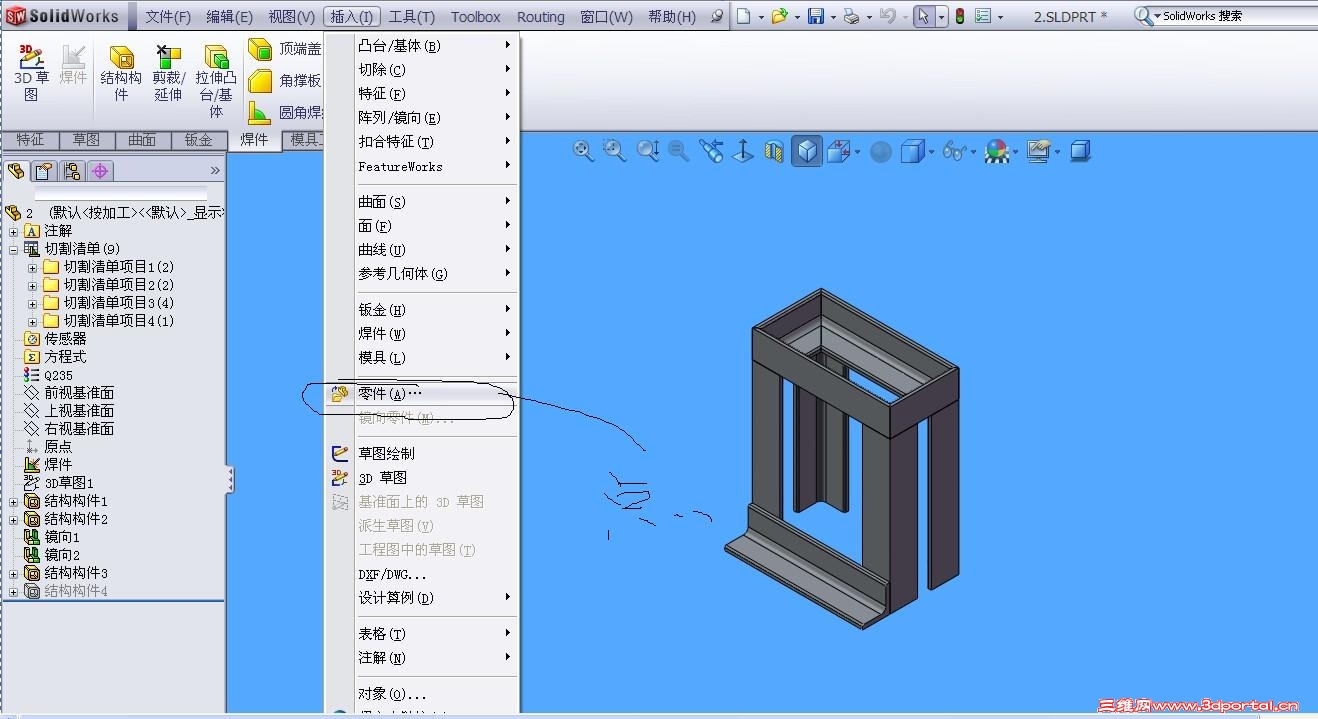Switch to the 曲面 command tab
1318x719 pixels.
point(143,140)
